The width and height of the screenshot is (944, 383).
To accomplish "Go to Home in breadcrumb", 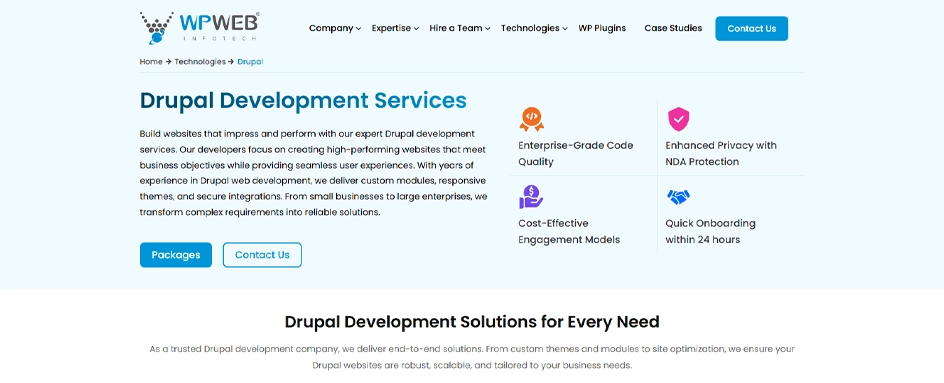I will click(151, 61).
